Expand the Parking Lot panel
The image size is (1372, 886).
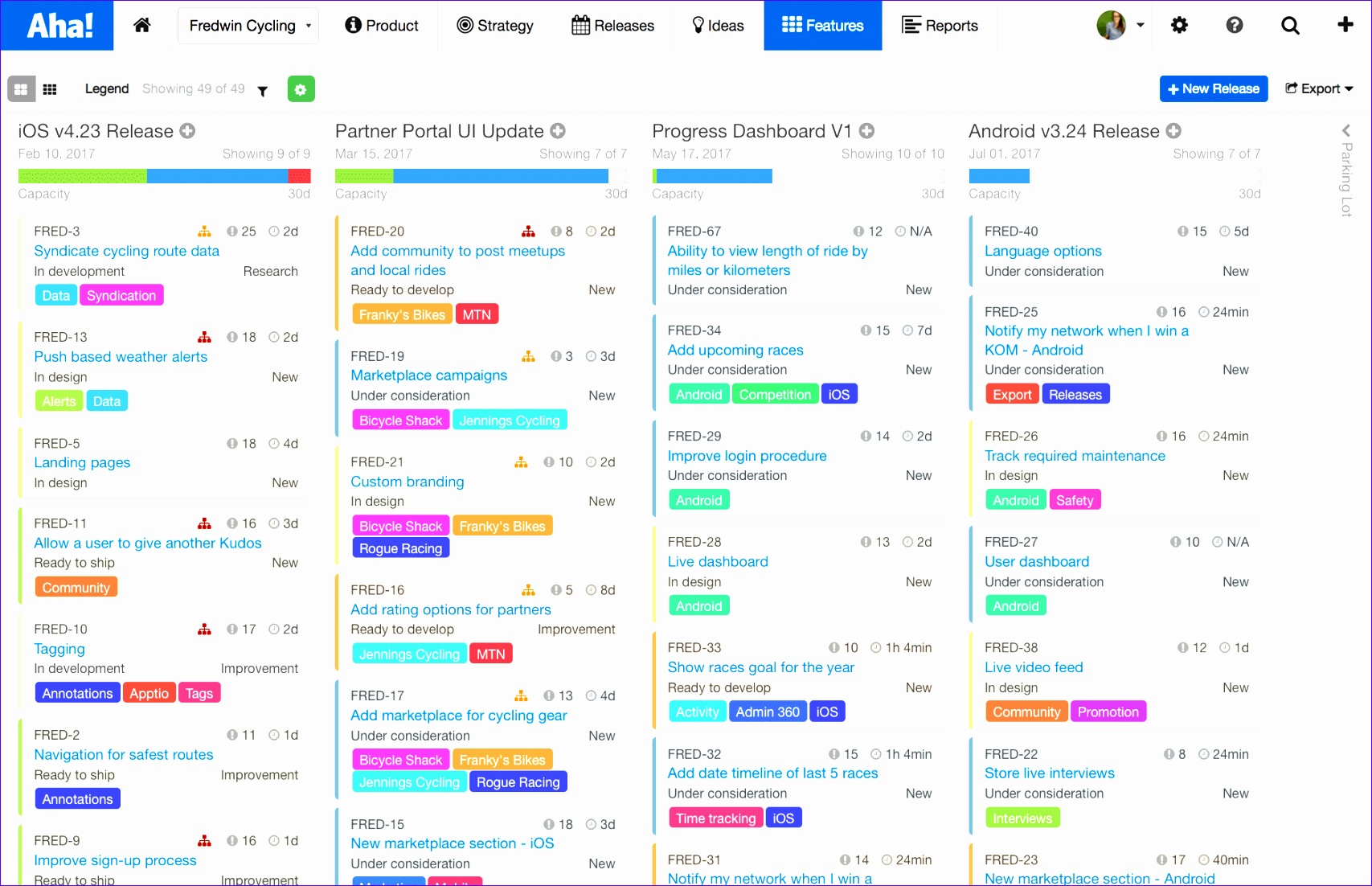[1346, 131]
